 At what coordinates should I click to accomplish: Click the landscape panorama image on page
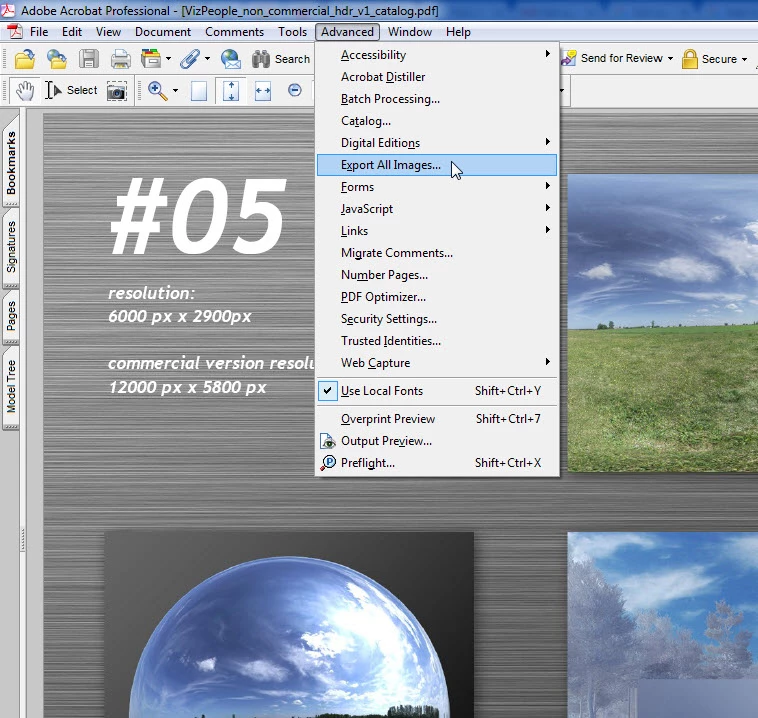[663, 323]
